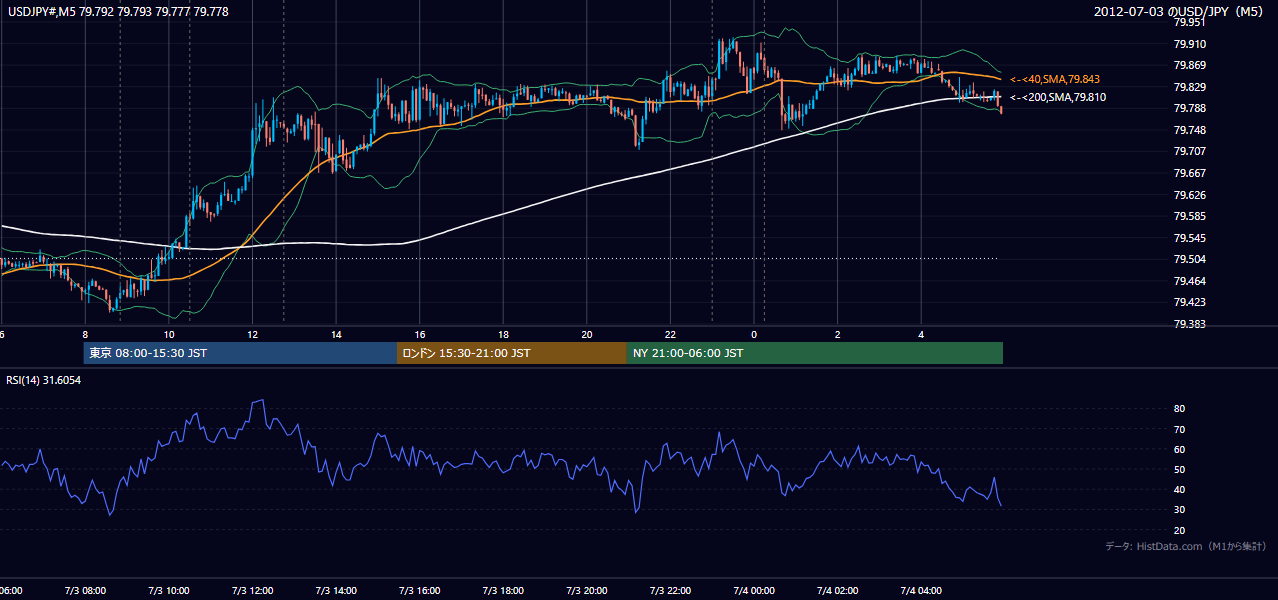Select the 40 SMA label 79.843
Image resolution: width=1278 pixels, height=600 pixels.
coord(1055,79)
